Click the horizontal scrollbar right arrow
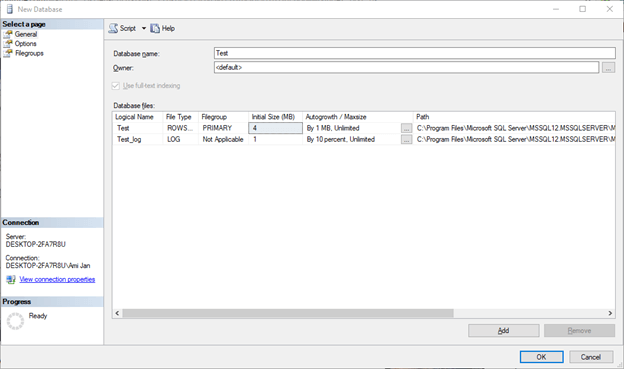Screen dimensions: 624x369 610,313
